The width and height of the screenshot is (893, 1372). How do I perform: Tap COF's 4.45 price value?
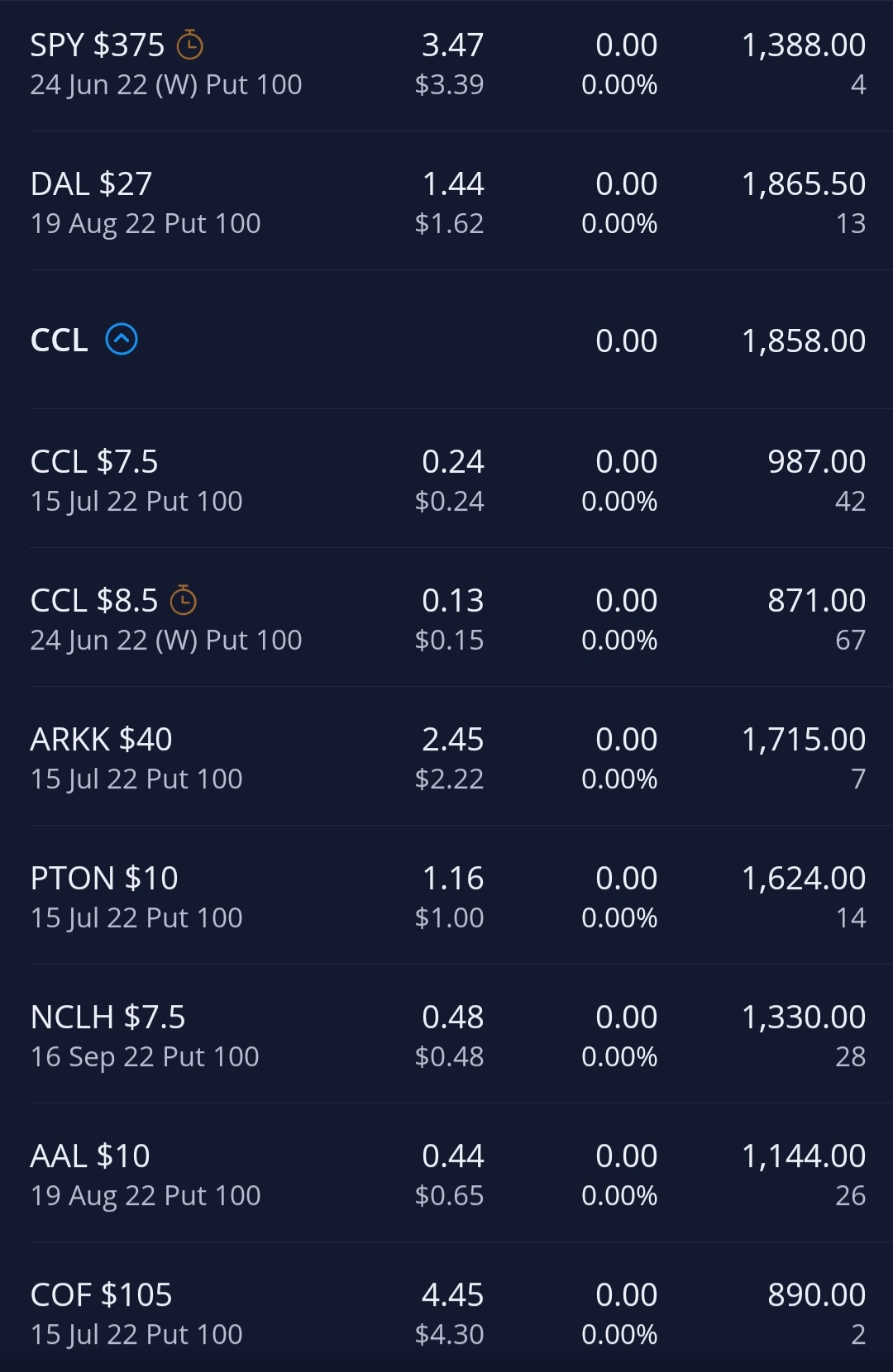pyautogui.click(x=453, y=1294)
